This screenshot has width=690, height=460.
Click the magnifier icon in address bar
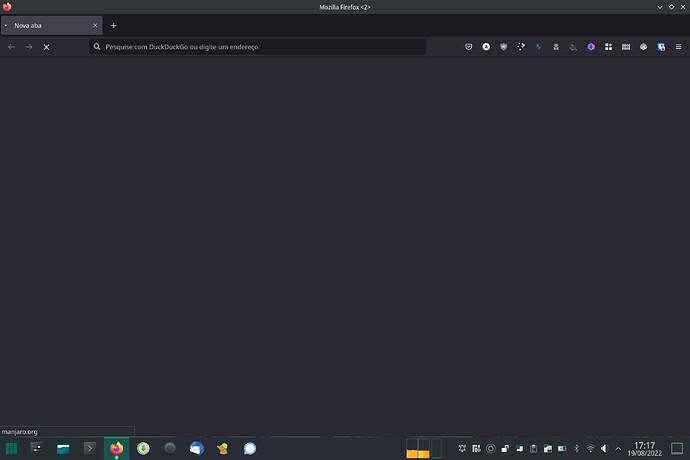click(x=97, y=47)
